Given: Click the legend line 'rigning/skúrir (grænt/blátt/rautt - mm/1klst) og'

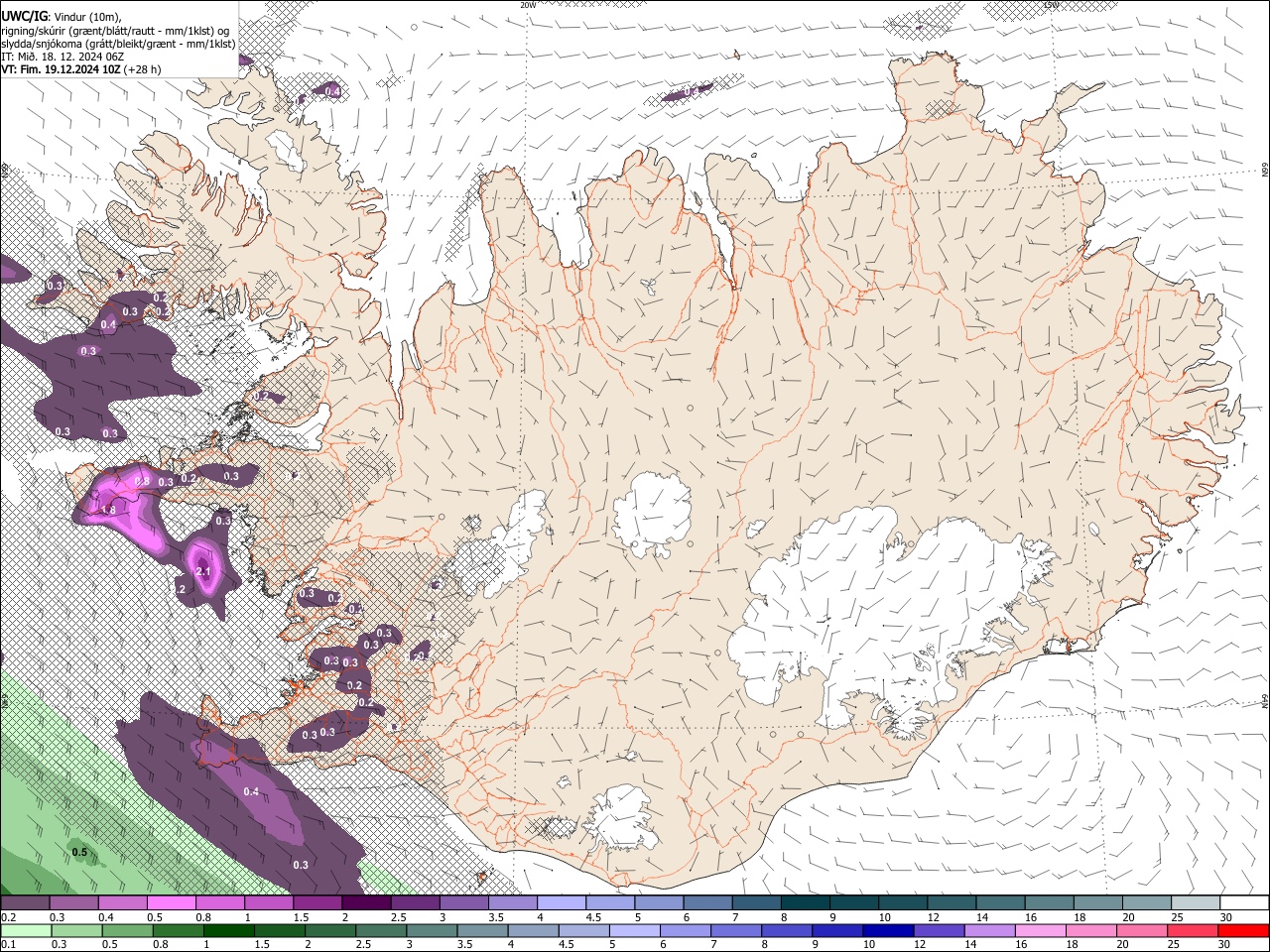Looking at the screenshot, I should tap(115, 30).
